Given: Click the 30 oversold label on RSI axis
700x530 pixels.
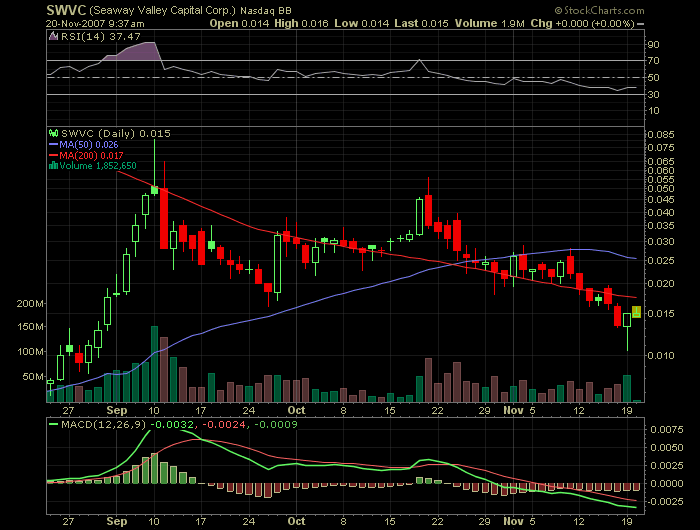Looking at the screenshot, I should 653,95.
